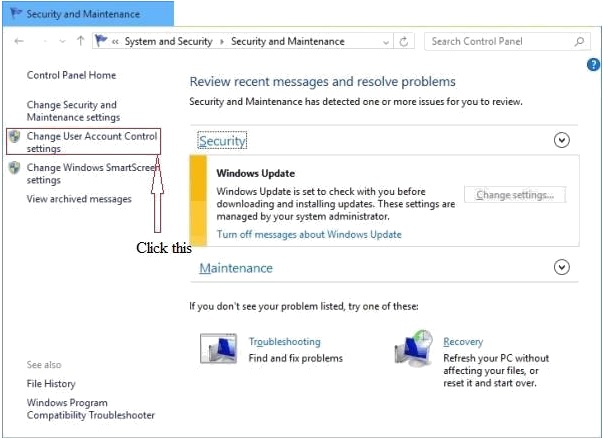Viewport: 603px width, 439px height.
Task: Click the breadcrumb chevron before System and Security
Action: [x=115, y=42]
